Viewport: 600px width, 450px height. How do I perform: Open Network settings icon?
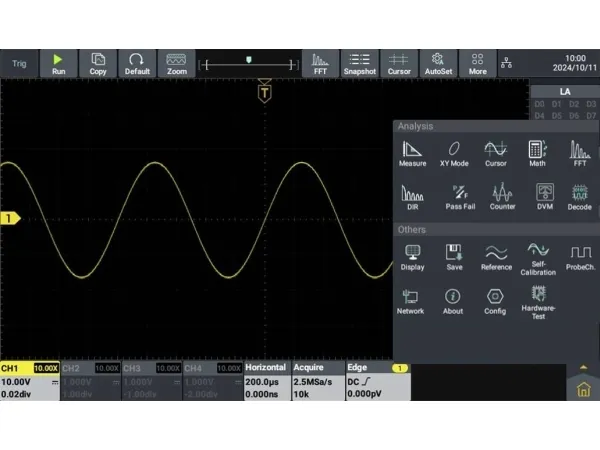coord(411,301)
